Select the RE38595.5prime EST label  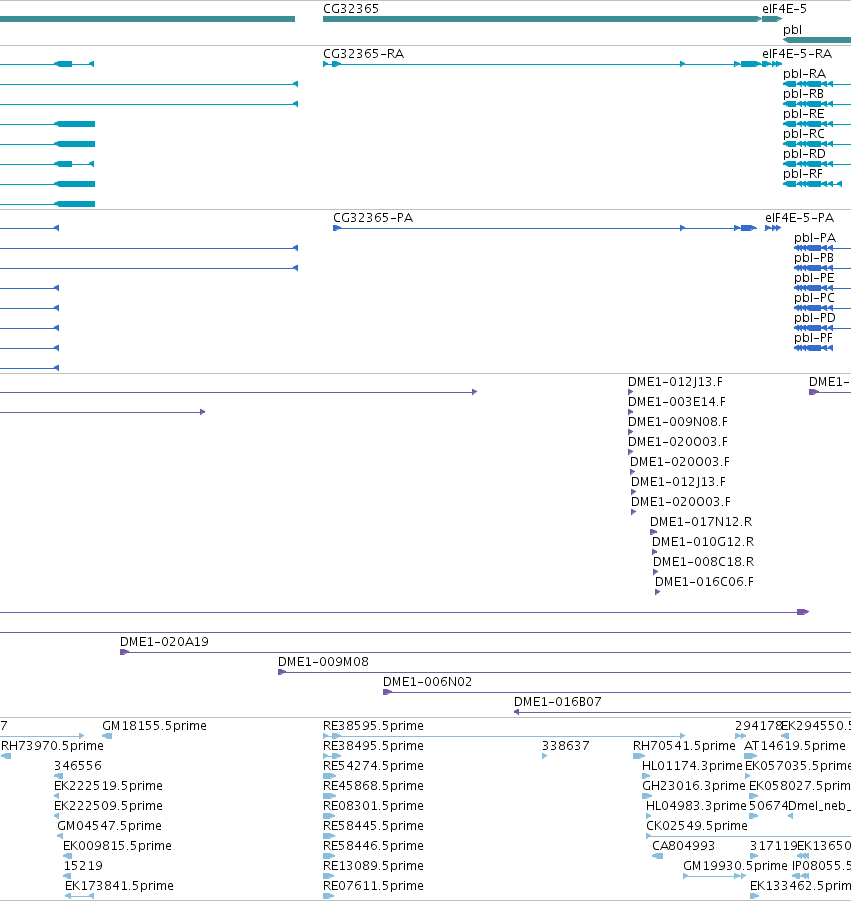373,726
